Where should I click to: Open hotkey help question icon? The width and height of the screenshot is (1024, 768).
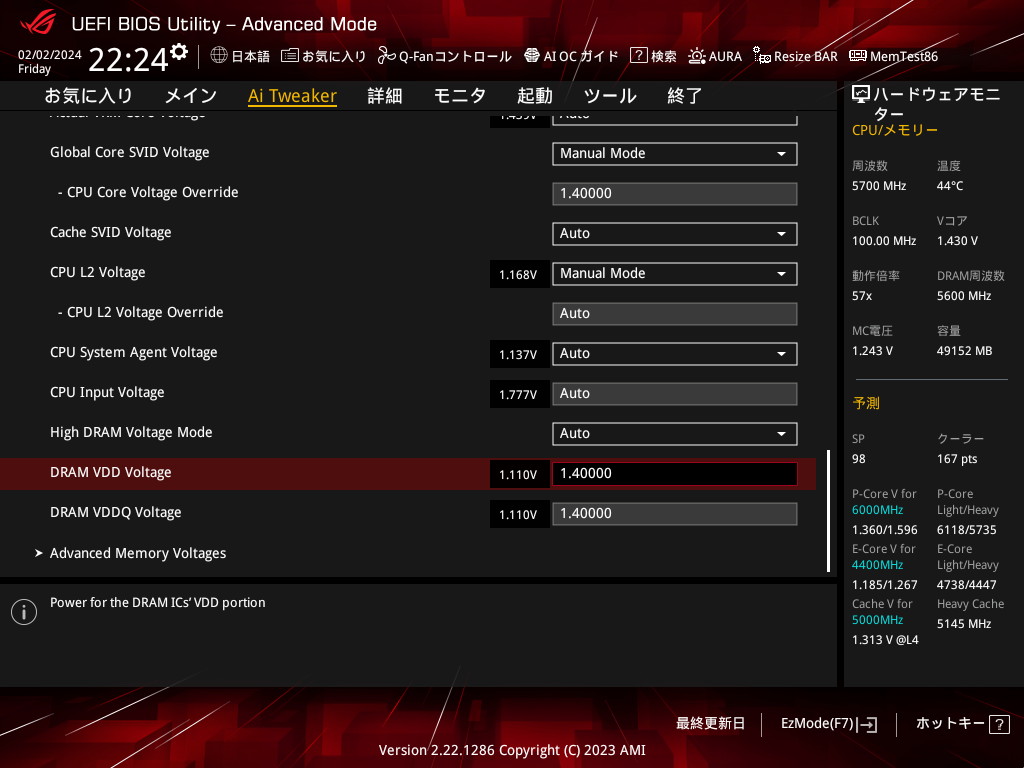[x=999, y=724]
